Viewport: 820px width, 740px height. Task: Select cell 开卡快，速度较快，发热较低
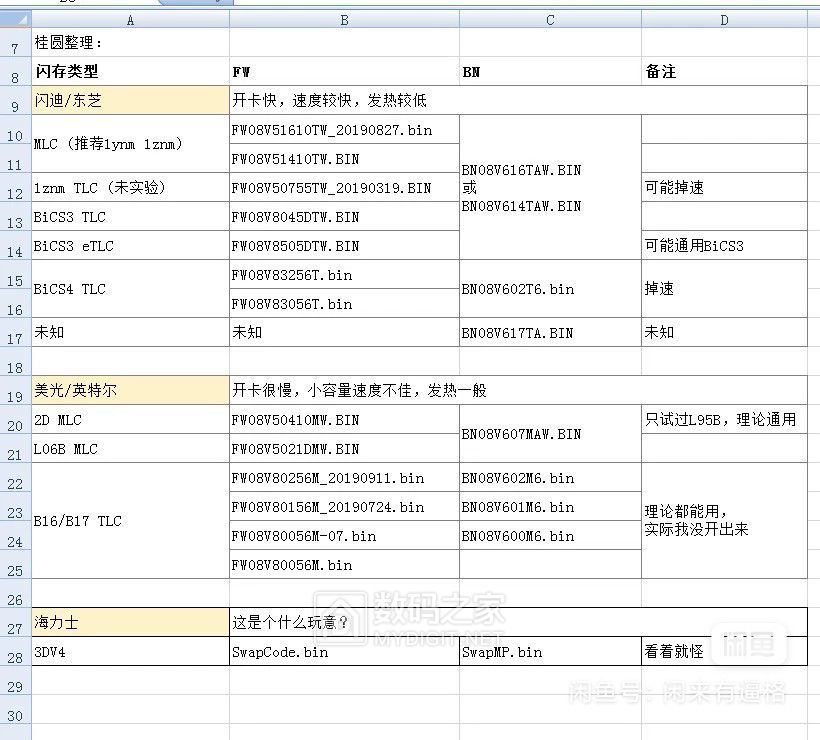pyautogui.click(x=518, y=100)
